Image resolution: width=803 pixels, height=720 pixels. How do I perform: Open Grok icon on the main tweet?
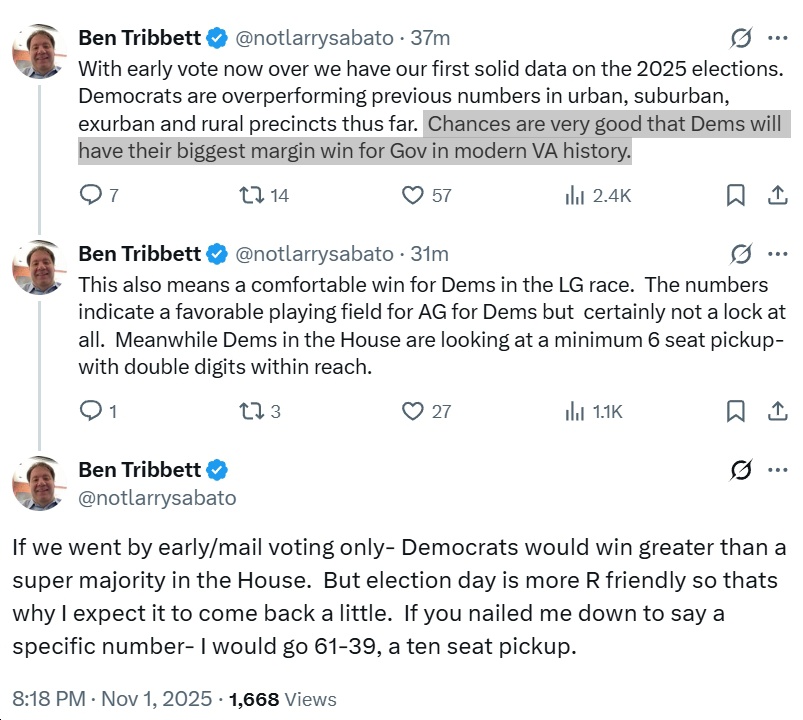pyautogui.click(x=741, y=470)
